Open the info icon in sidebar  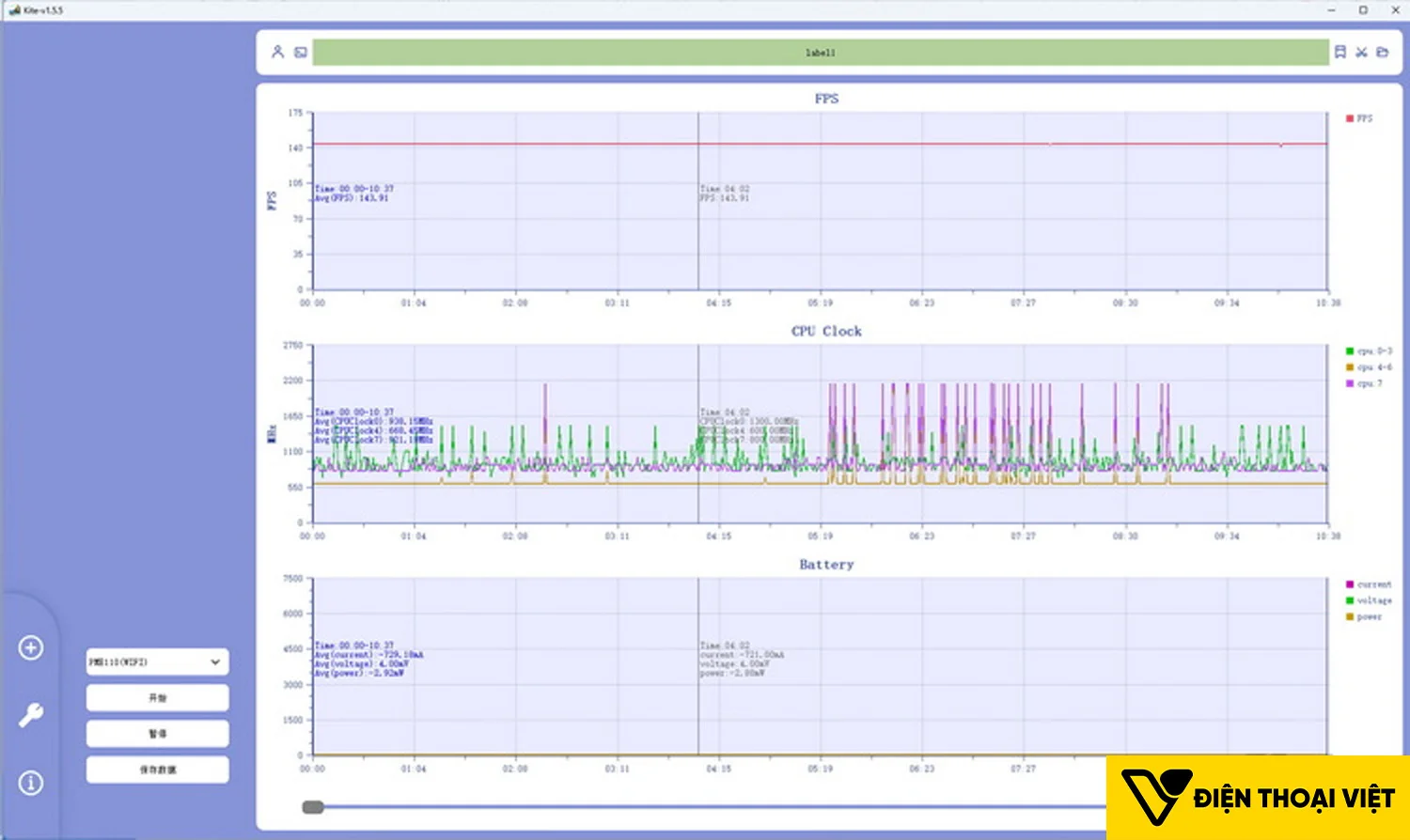(x=31, y=782)
